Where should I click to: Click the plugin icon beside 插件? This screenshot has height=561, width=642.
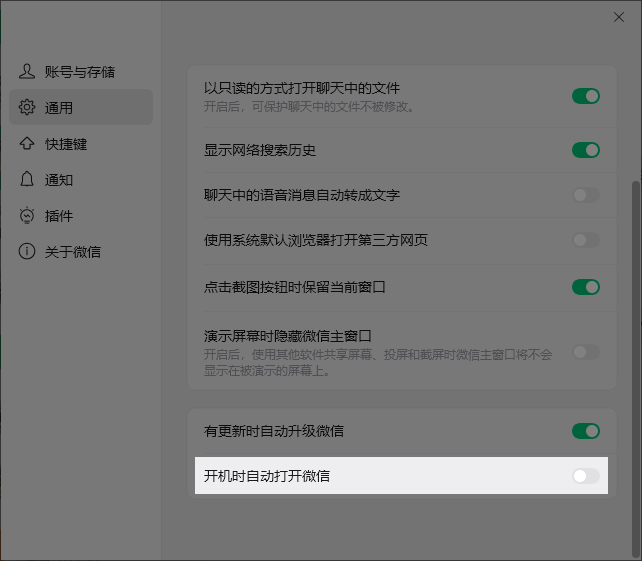click(27, 215)
